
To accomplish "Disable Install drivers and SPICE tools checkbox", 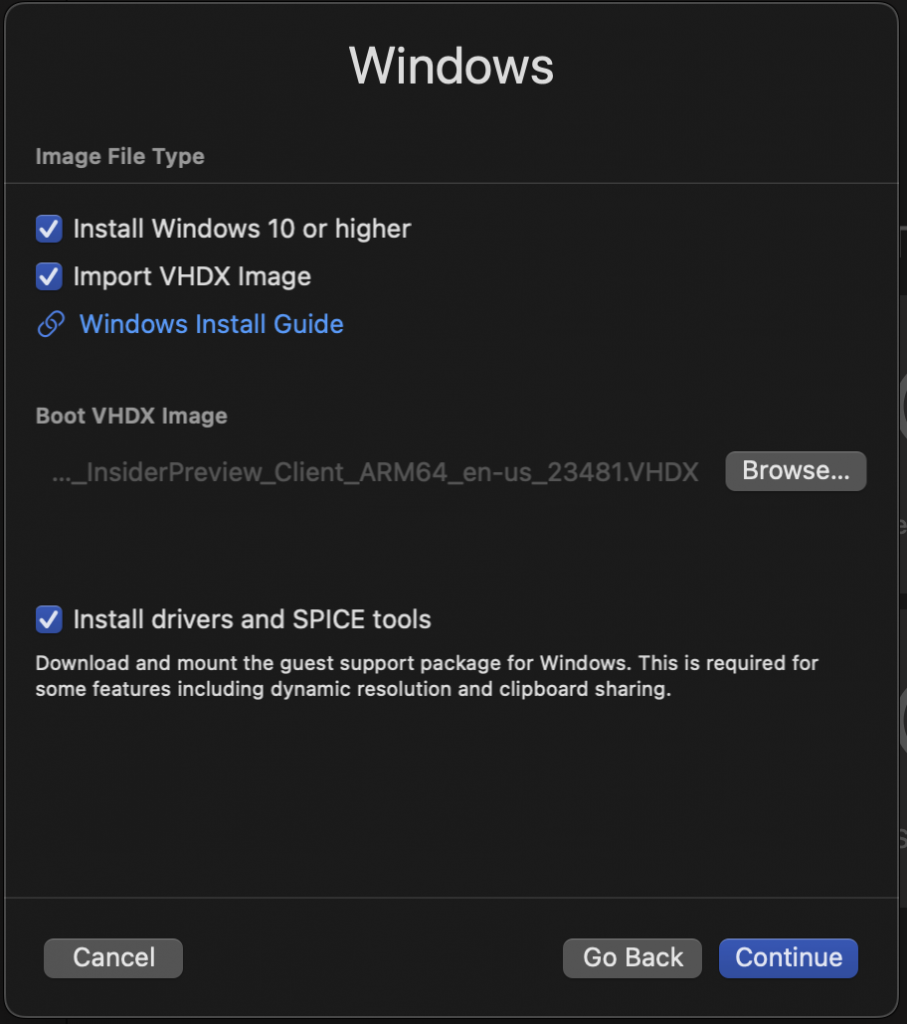I will pos(49,619).
